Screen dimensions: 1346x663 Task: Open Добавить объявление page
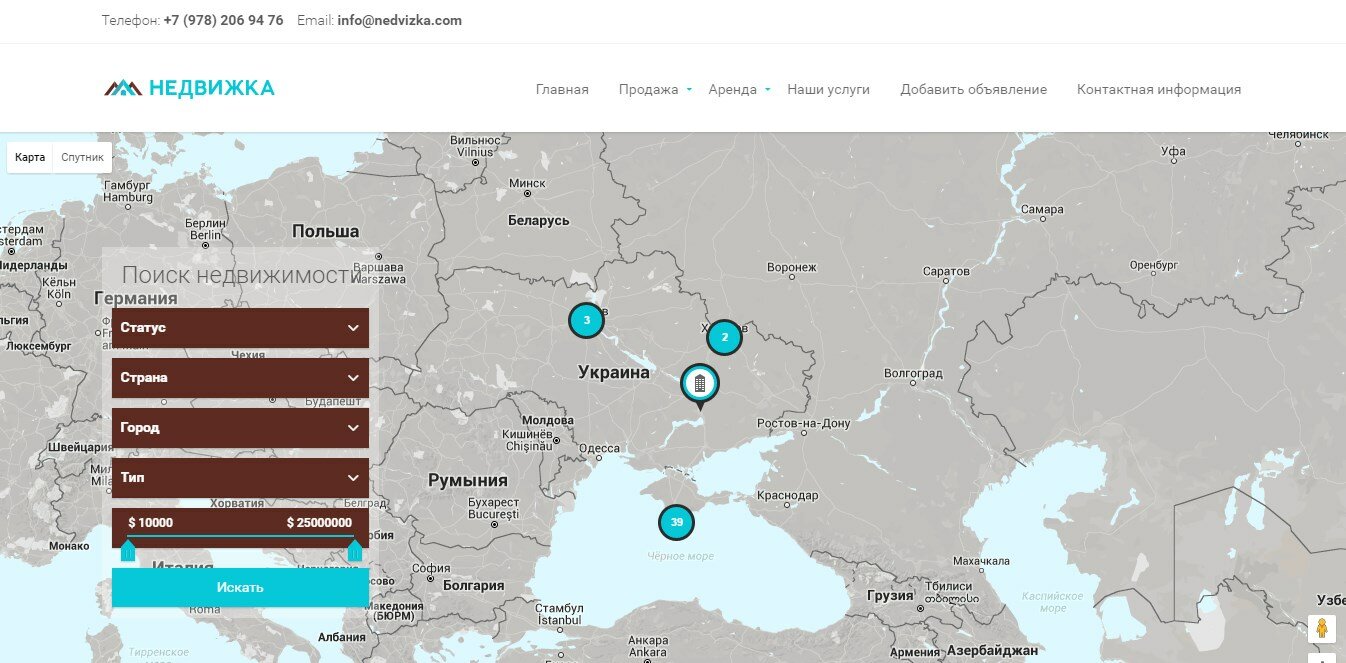pyautogui.click(x=973, y=89)
